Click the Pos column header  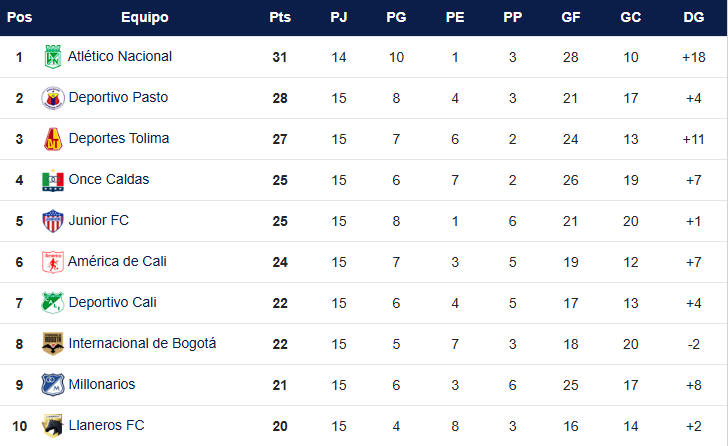19,17
